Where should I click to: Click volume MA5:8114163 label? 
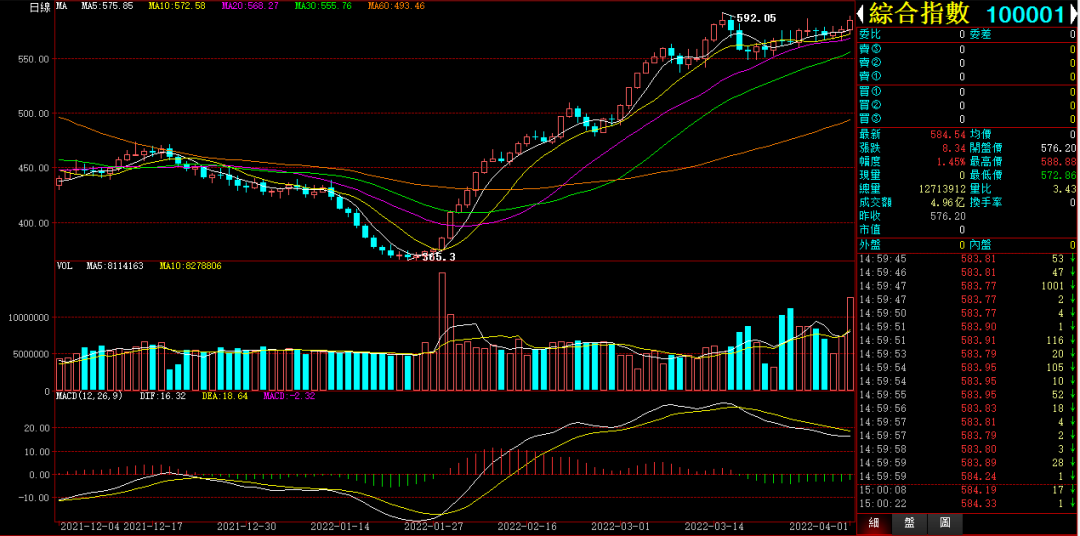114,265
